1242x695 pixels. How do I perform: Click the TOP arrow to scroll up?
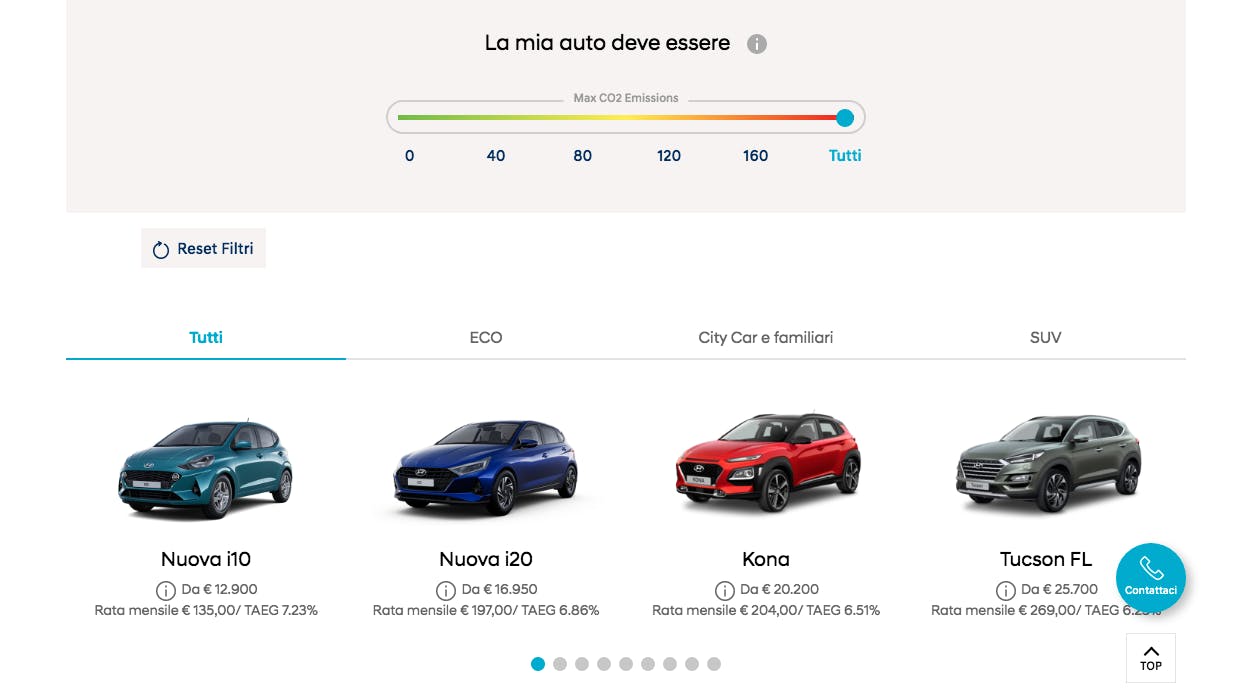(x=1150, y=657)
